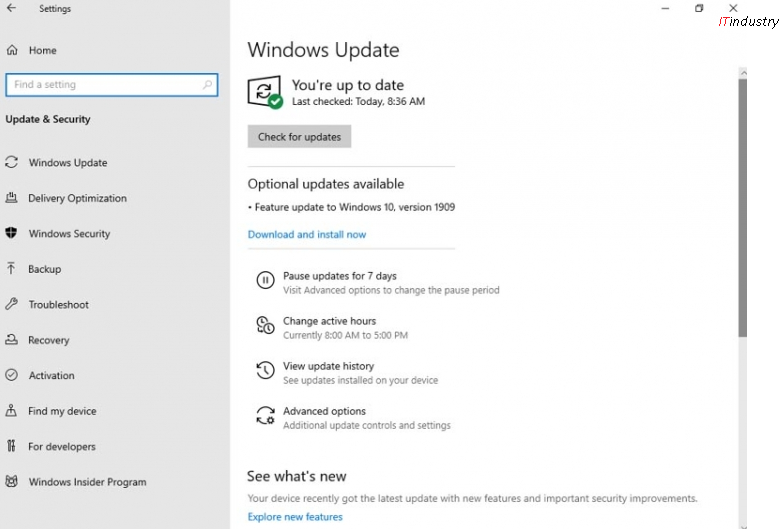Click the Windows Security shield icon

[x=11, y=233]
